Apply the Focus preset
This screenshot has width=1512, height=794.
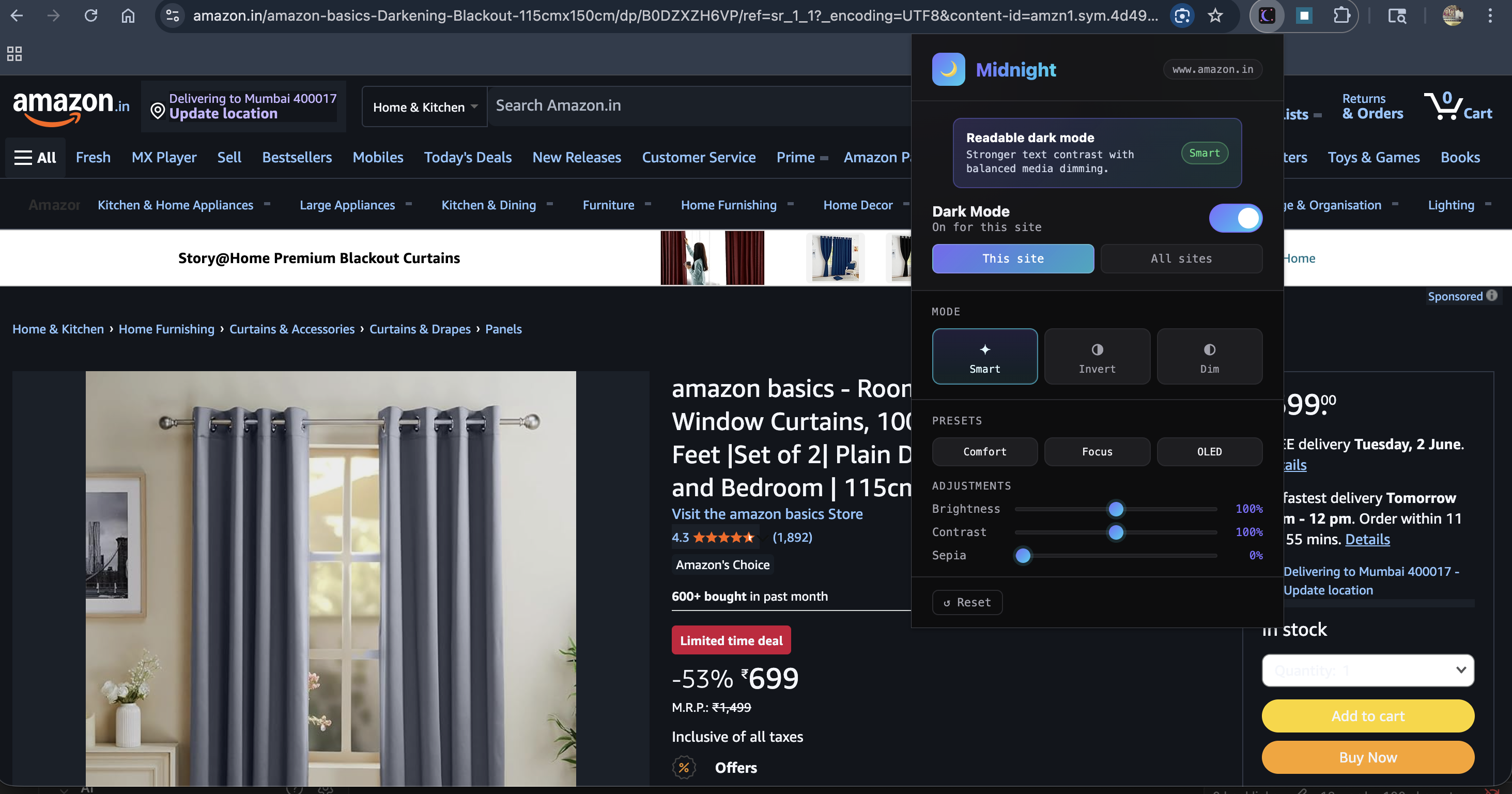(1097, 452)
